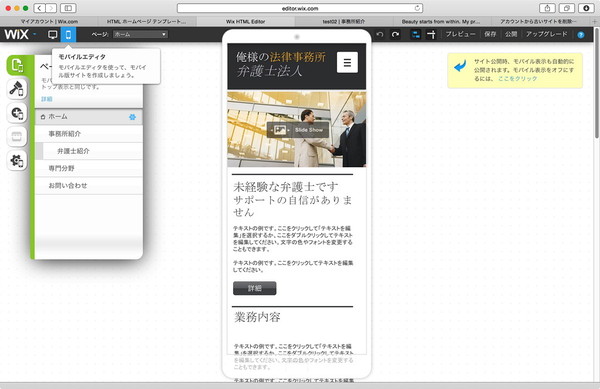Click the 詳細 link in pages panel
The image size is (600, 389).
click(47, 99)
